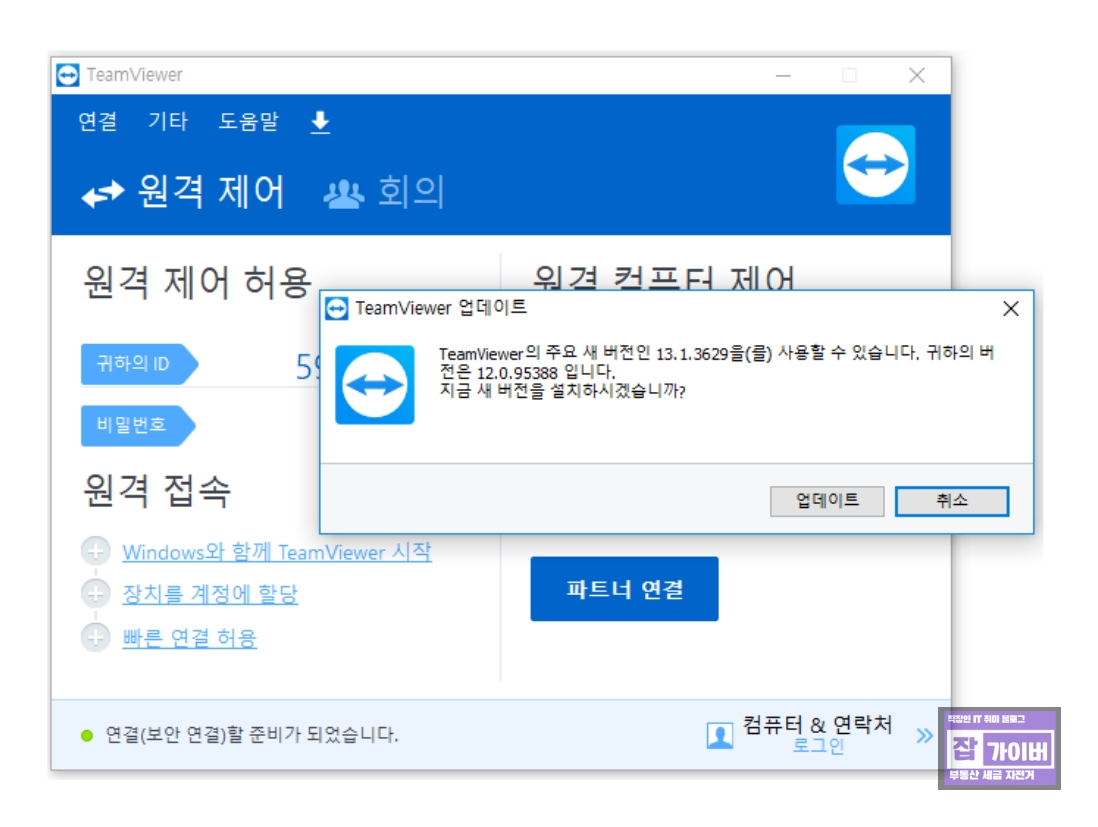
Task: Click the TeamViewer title bar app icon
Action: pos(68,75)
